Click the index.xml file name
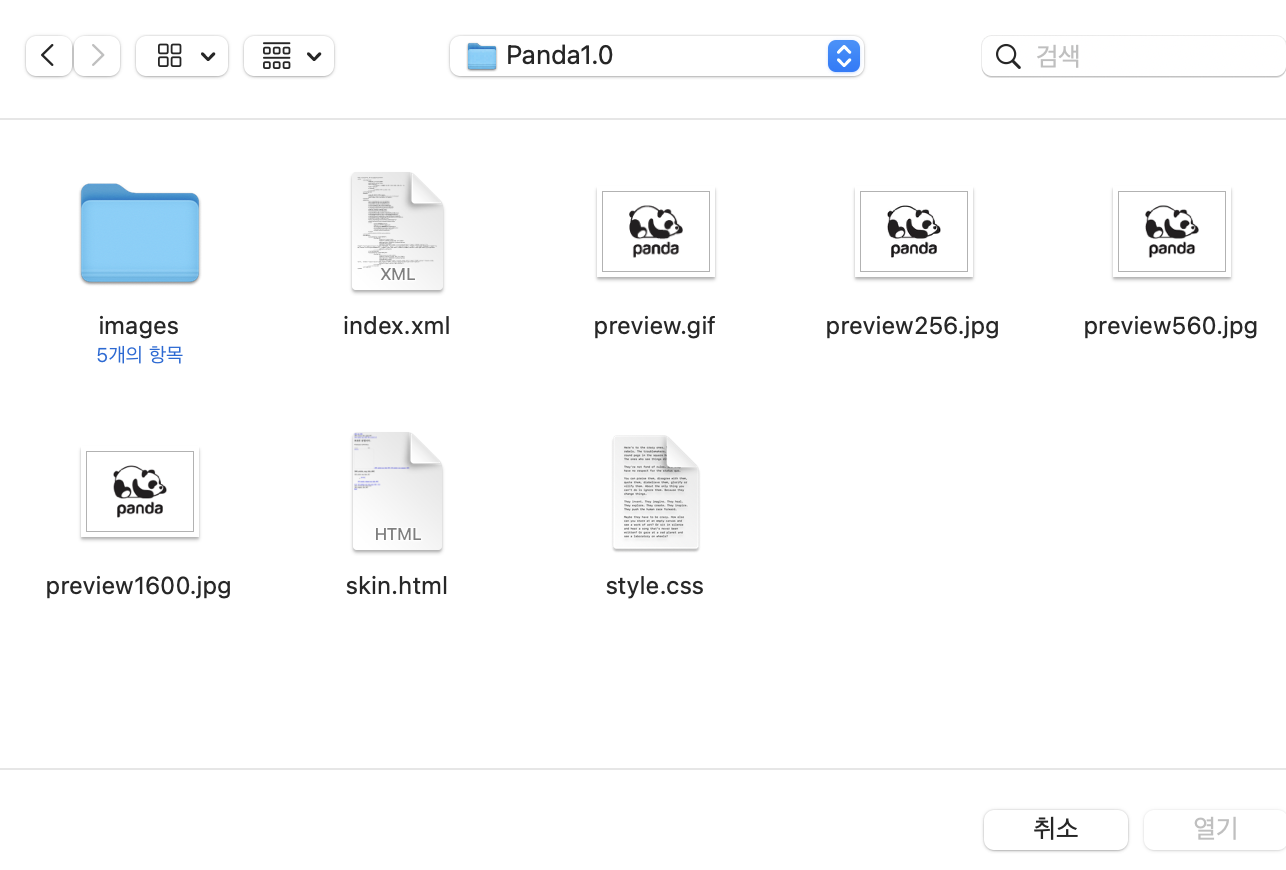 coord(397,326)
